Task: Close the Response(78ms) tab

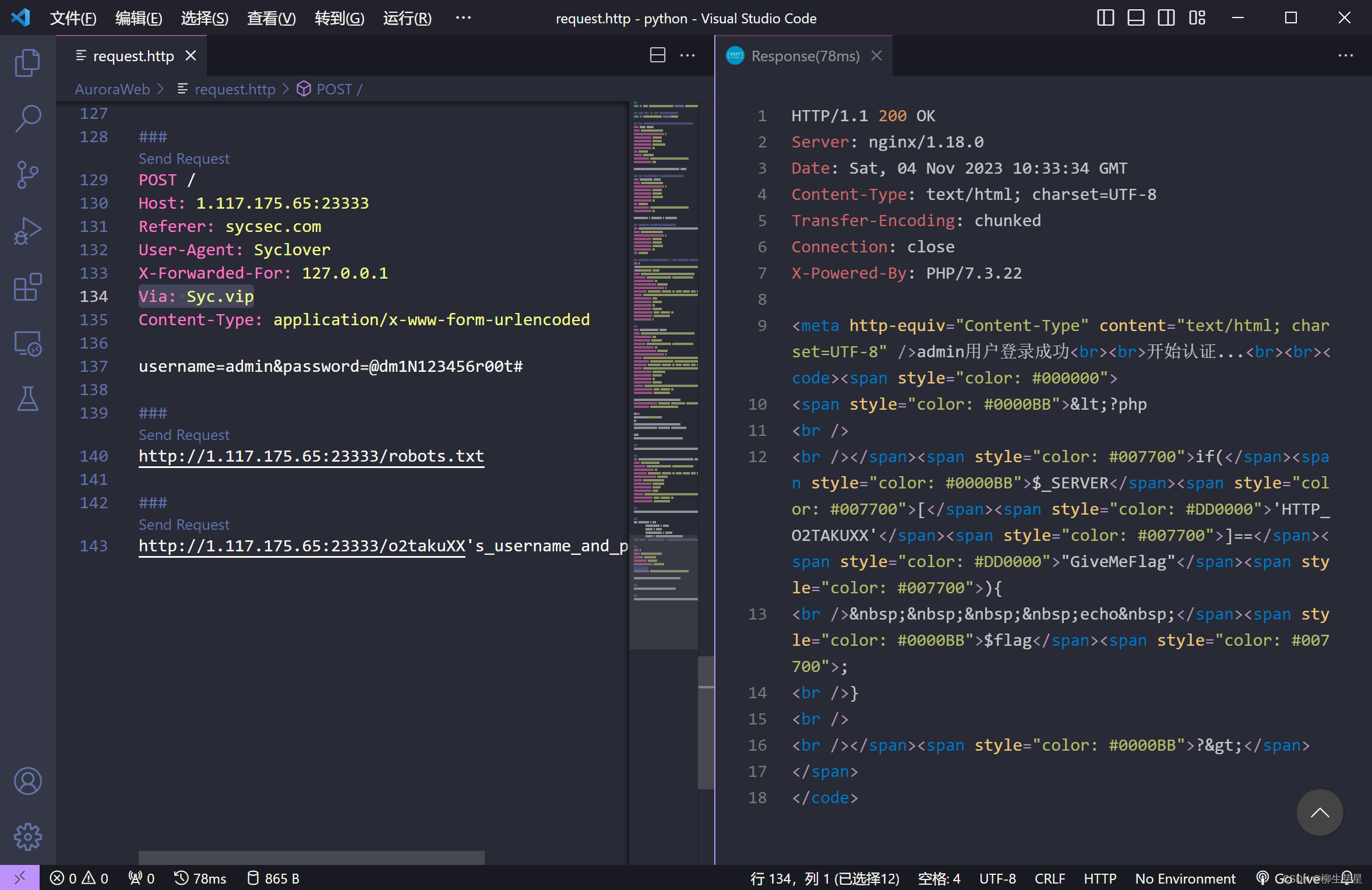Action: click(x=876, y=55)
